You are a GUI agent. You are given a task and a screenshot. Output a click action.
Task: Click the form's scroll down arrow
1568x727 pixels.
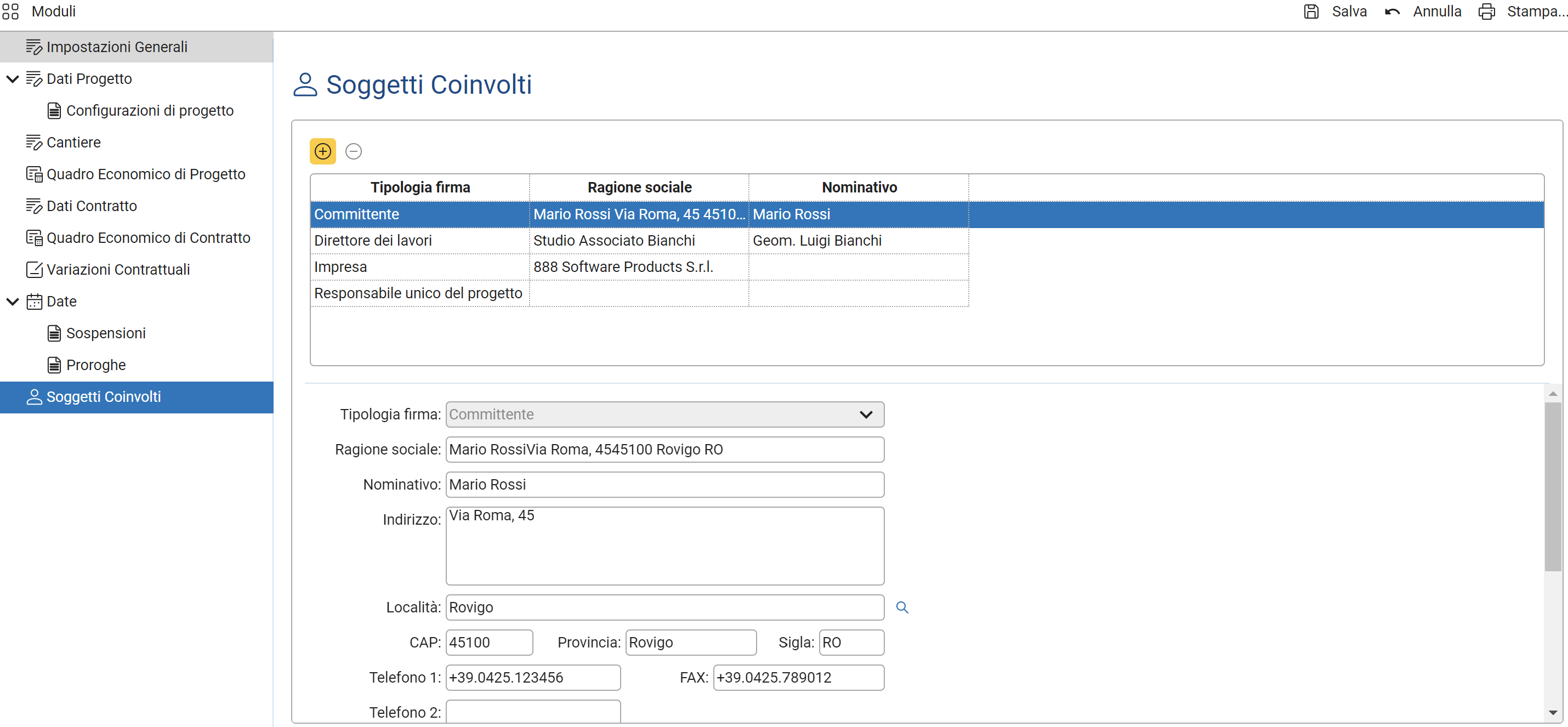click(1552, 712)
